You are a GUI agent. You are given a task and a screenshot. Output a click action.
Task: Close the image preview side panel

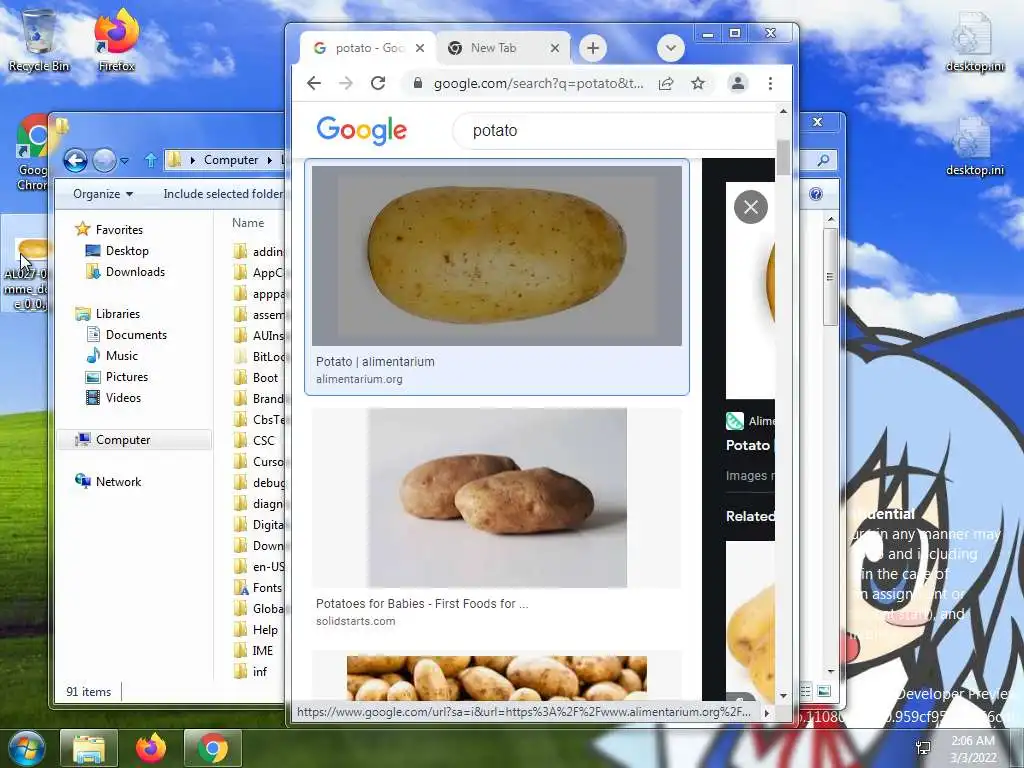point(751,207)
